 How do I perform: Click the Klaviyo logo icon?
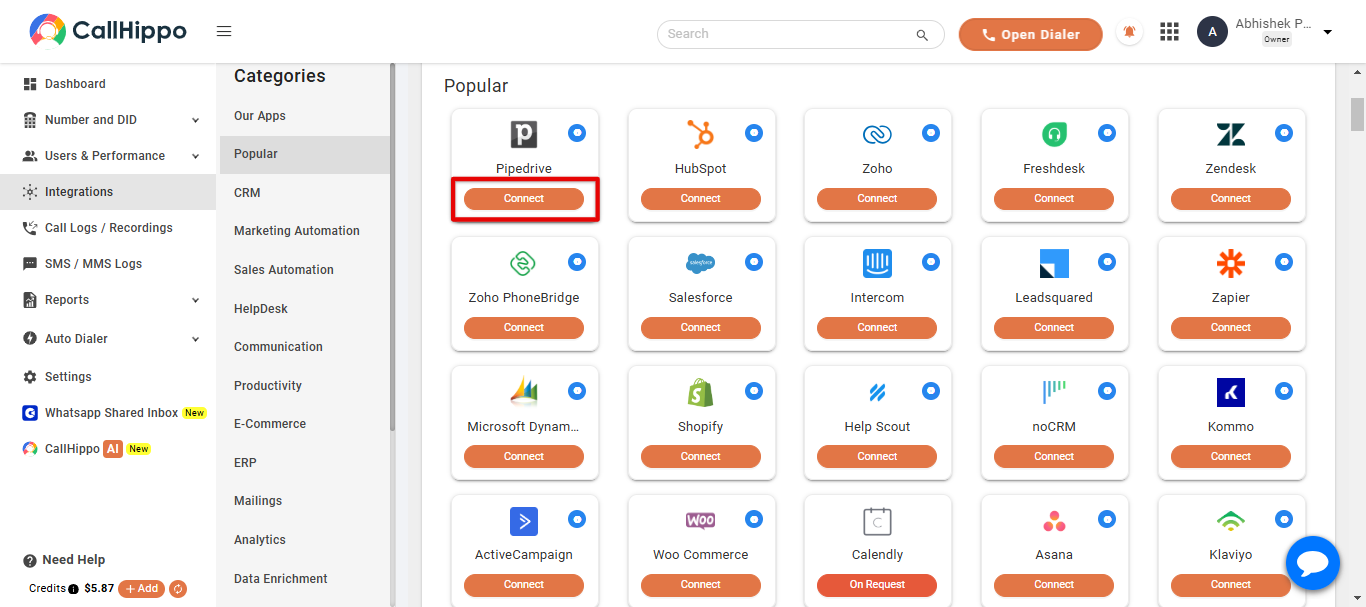(x=1231, y=521)
